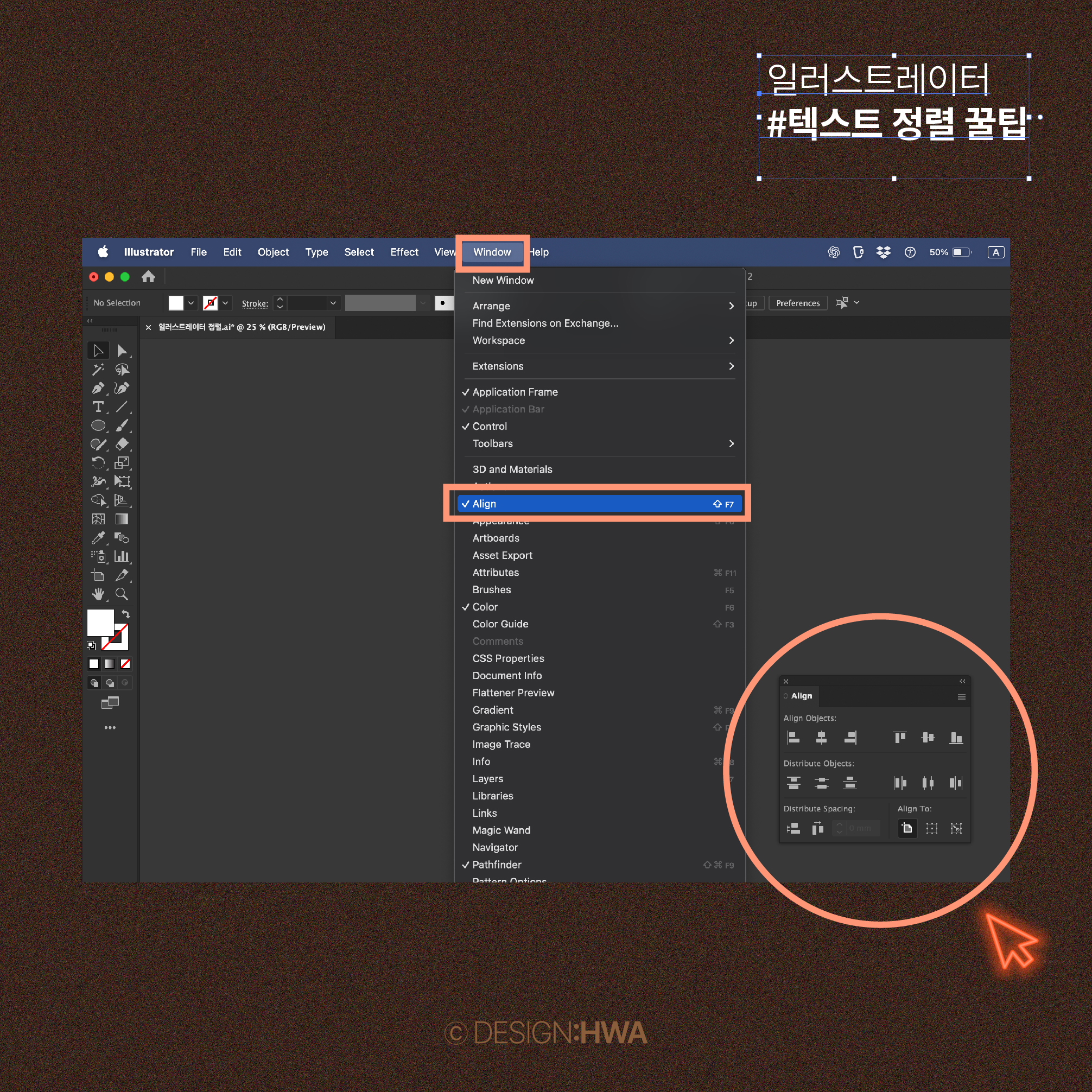The width and height of the screenshot is (1092, 1092).
Task: Activate the Zoom tool
Action: click(122, 594)
